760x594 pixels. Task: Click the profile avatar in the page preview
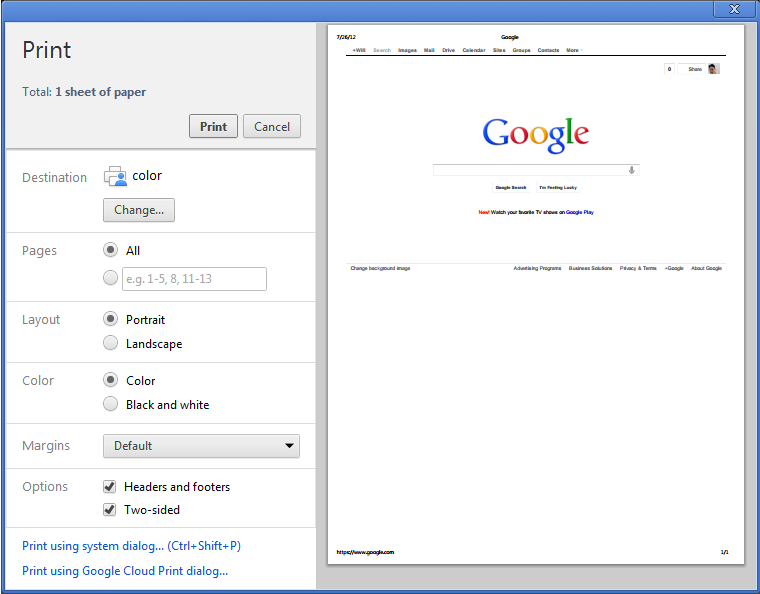(x=713, y=69)
